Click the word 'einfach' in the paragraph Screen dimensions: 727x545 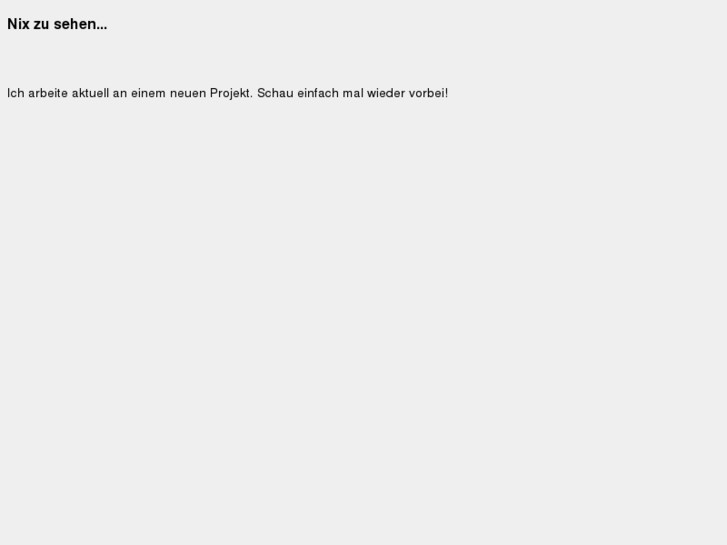(318, 93)
